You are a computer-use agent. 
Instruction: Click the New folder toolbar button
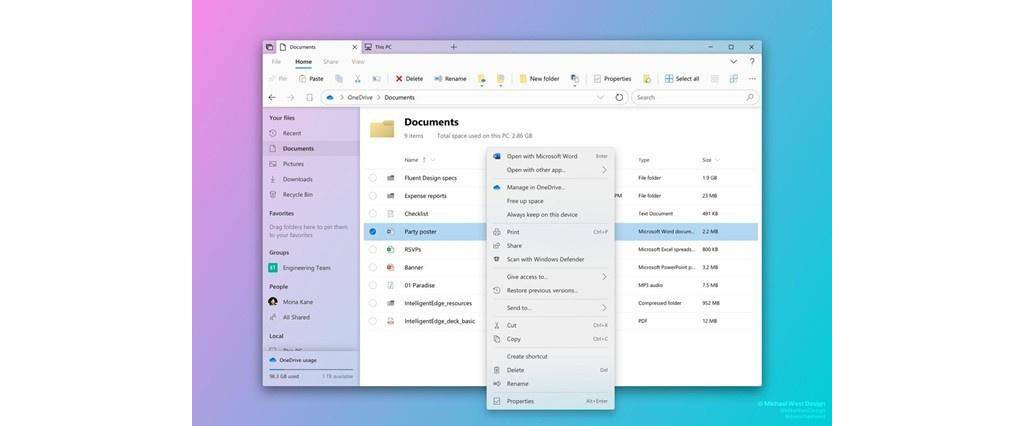[x=538, y=78]
